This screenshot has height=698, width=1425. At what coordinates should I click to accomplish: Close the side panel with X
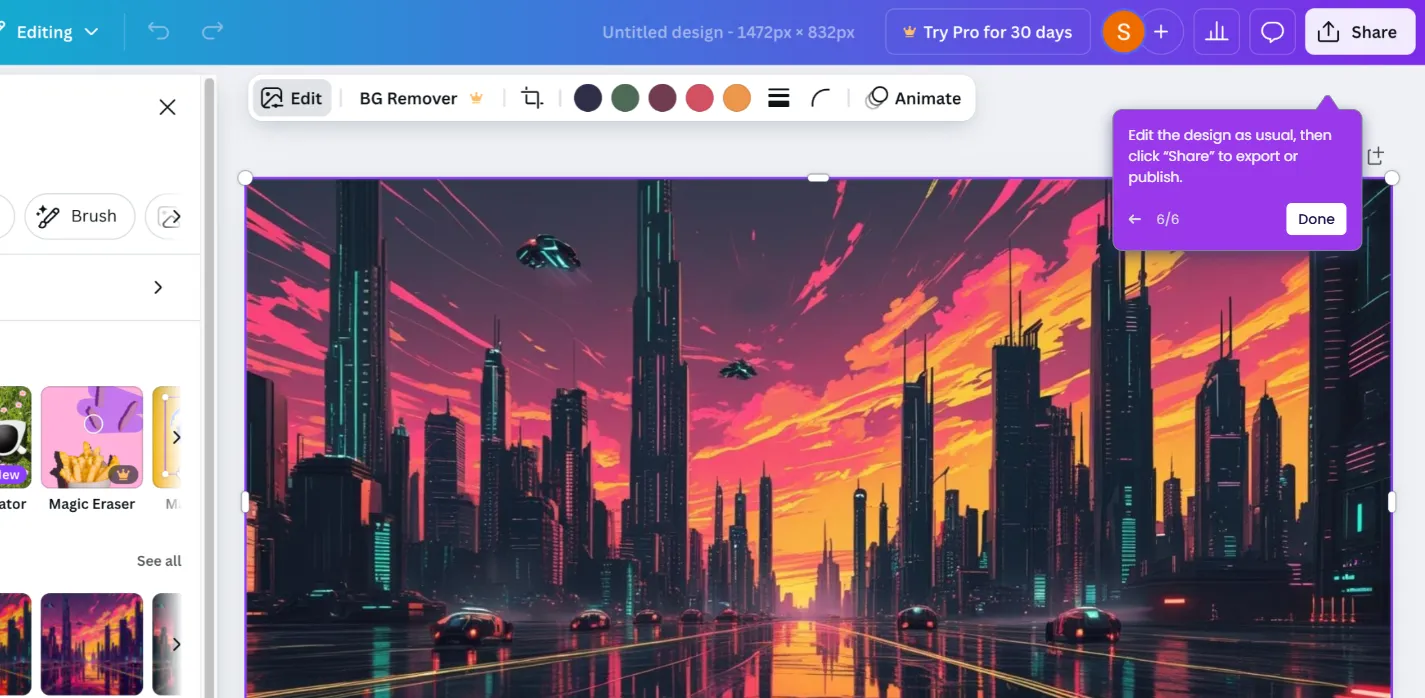point(167,107)
